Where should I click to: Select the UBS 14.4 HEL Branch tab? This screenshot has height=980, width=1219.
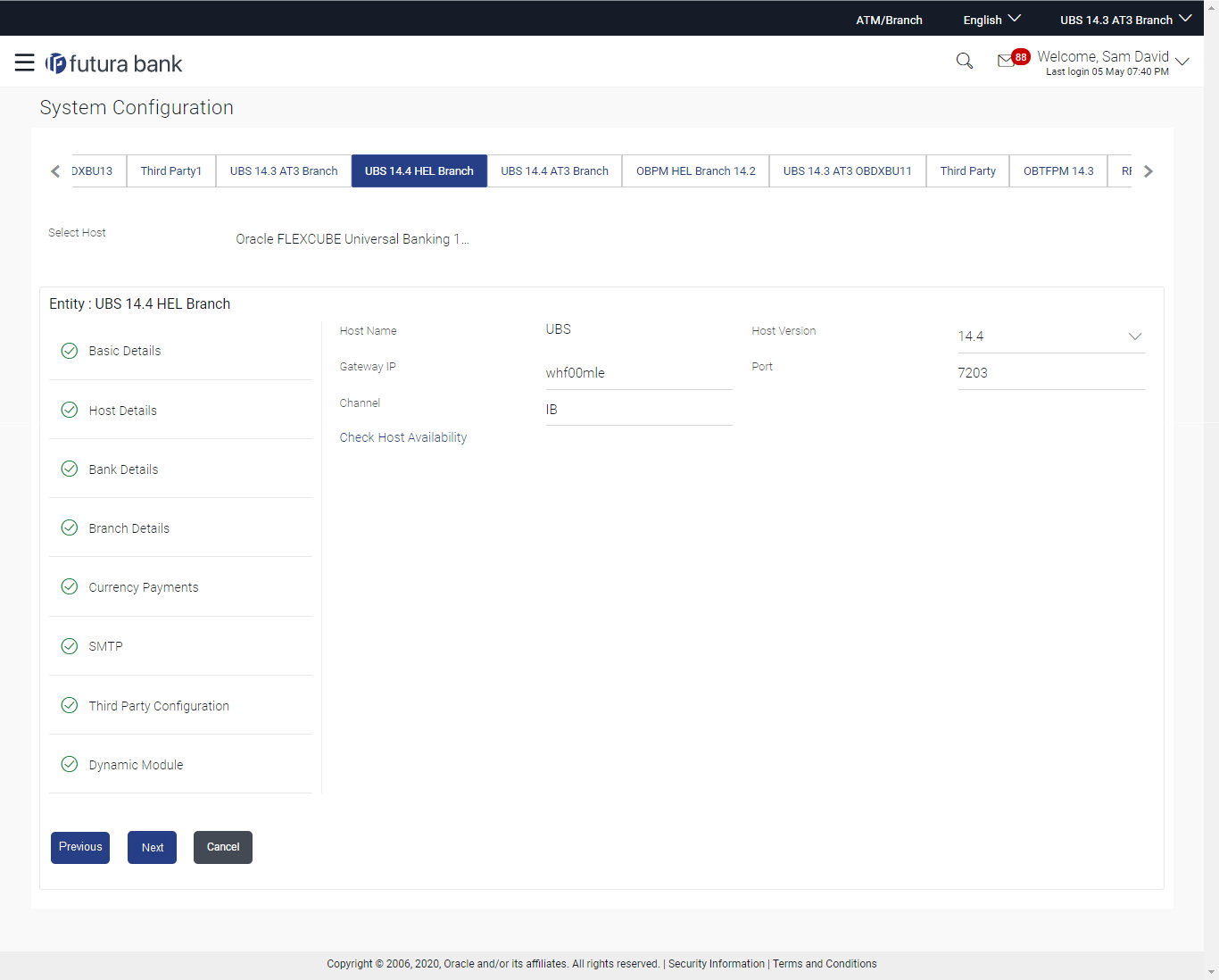tap(419, 170)
